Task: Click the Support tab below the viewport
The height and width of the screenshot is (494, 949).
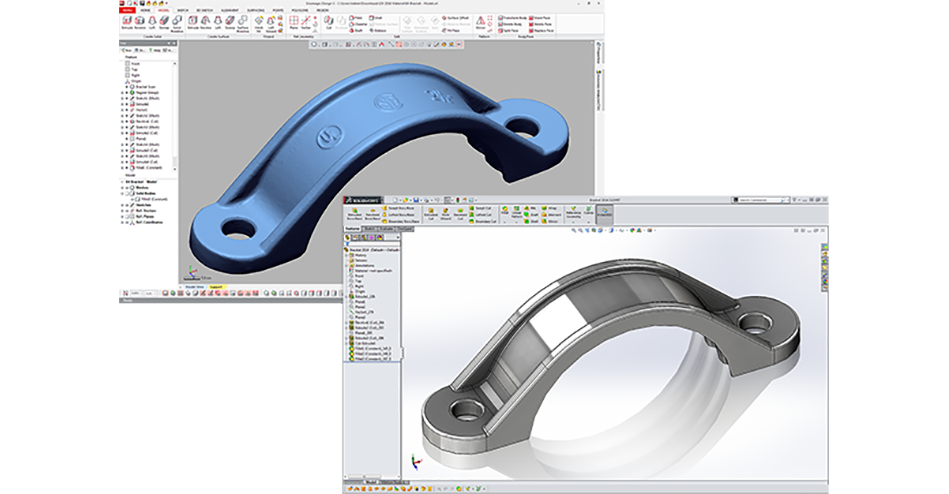Action: click(215, 288)
